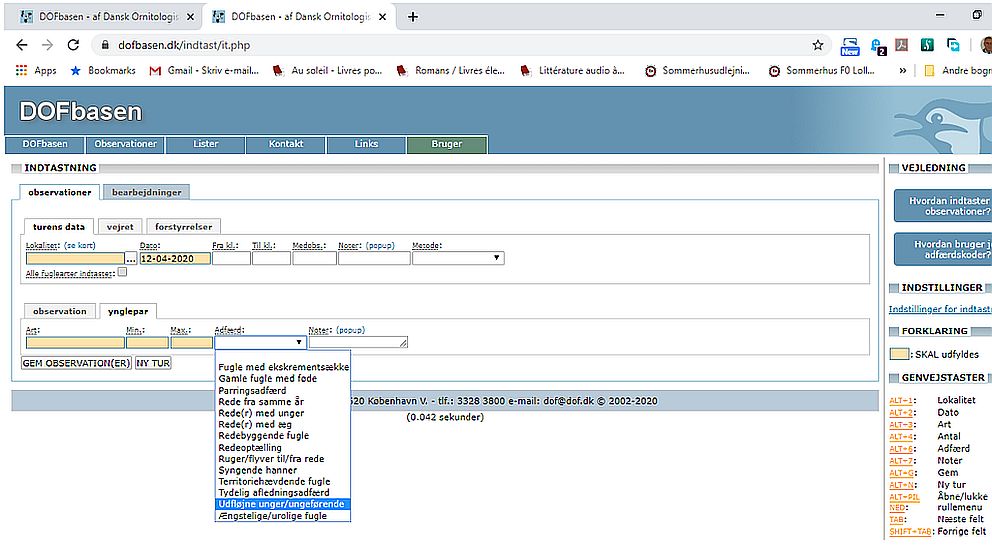Open the DOFbasen menu item
992x546 pixels.
(x=45, y=144)
